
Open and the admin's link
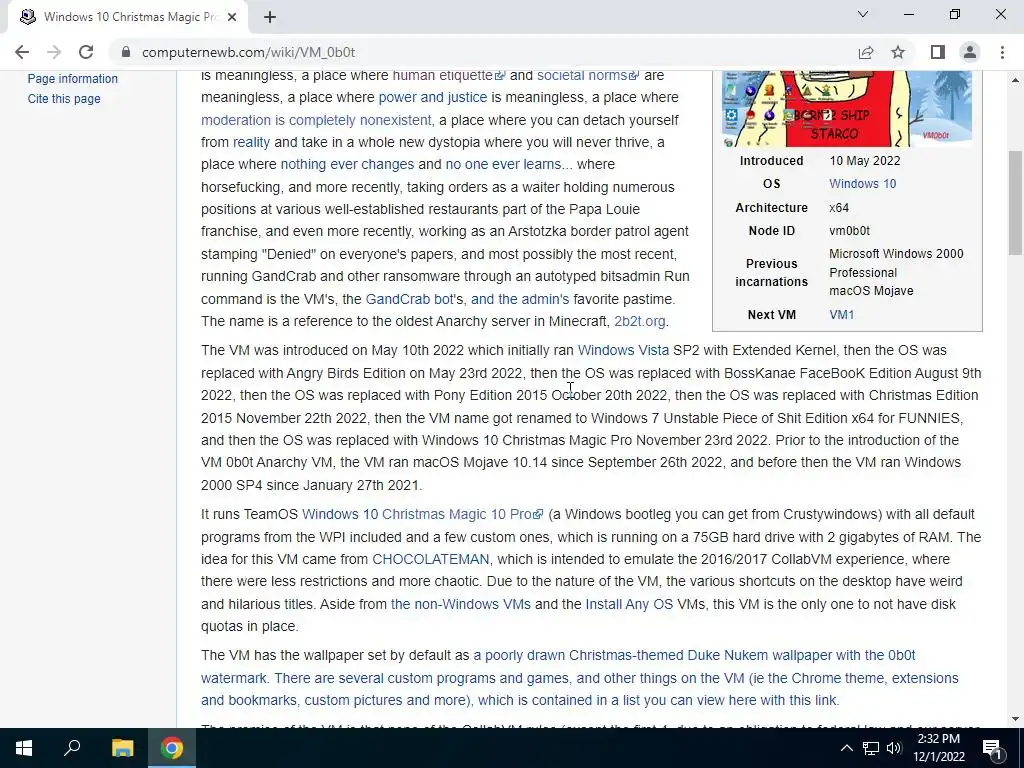(x=520, y=299)
